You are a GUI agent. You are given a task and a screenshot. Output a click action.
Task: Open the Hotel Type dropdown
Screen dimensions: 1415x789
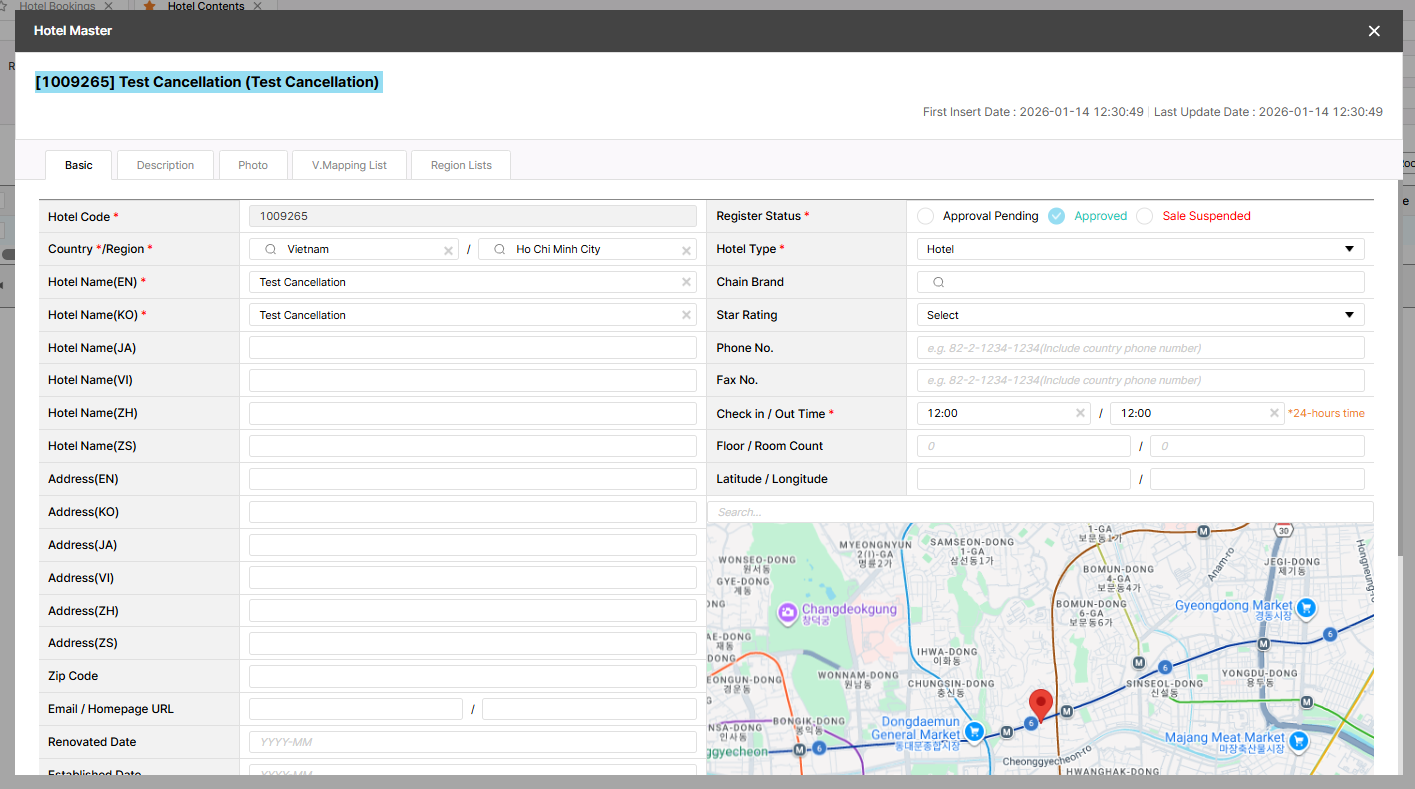click(1140, 249)
